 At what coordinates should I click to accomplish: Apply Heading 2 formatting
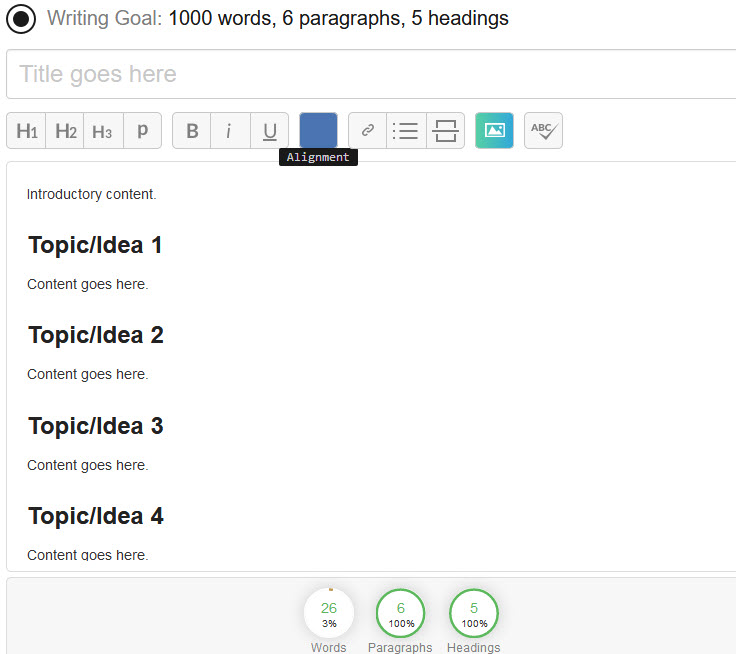coord(65,131)
